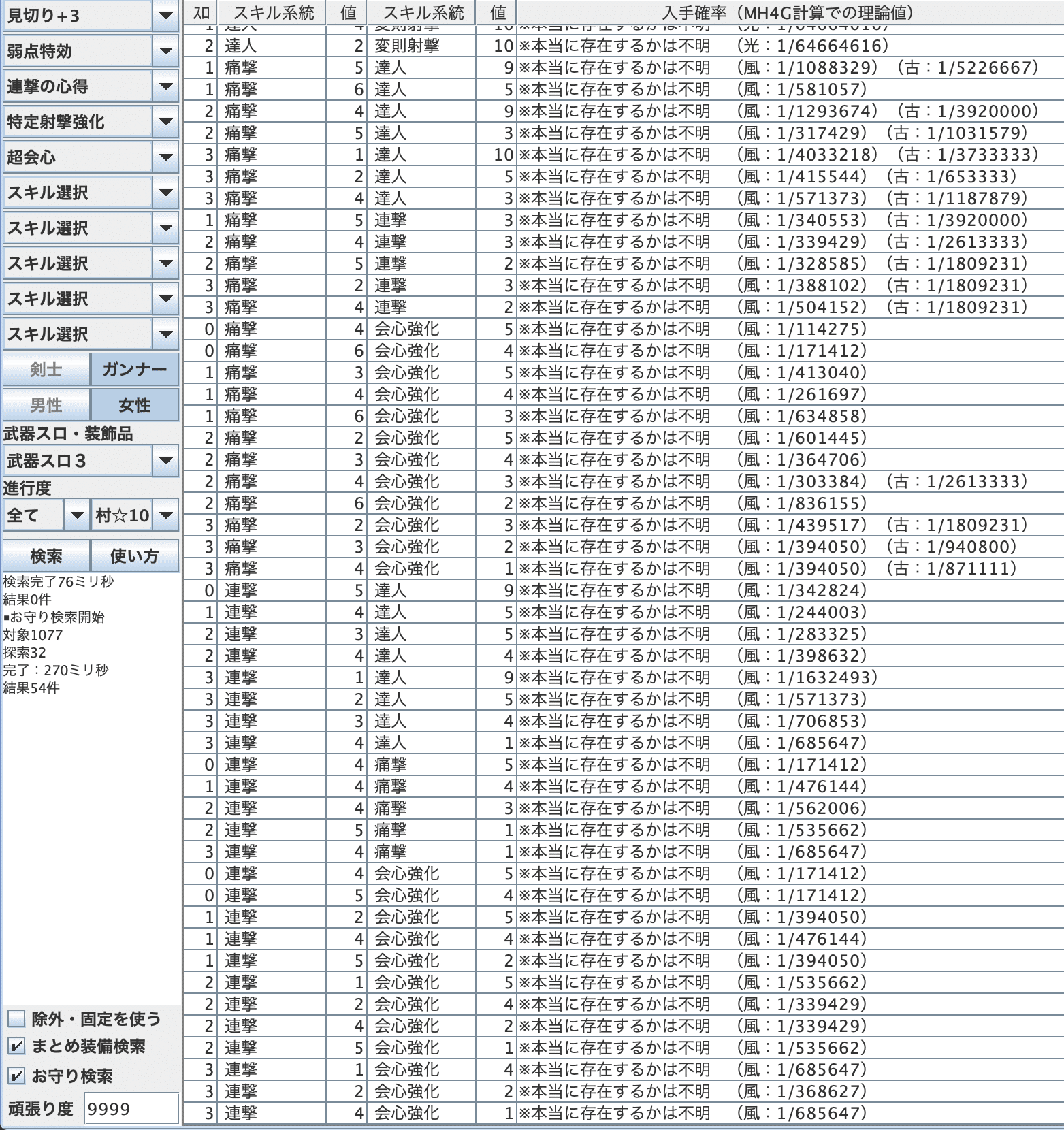Select the row with 風：1/368627
Image resolution: width=1064 pixels, height=1130 pixels.
tap(623, 1091)
